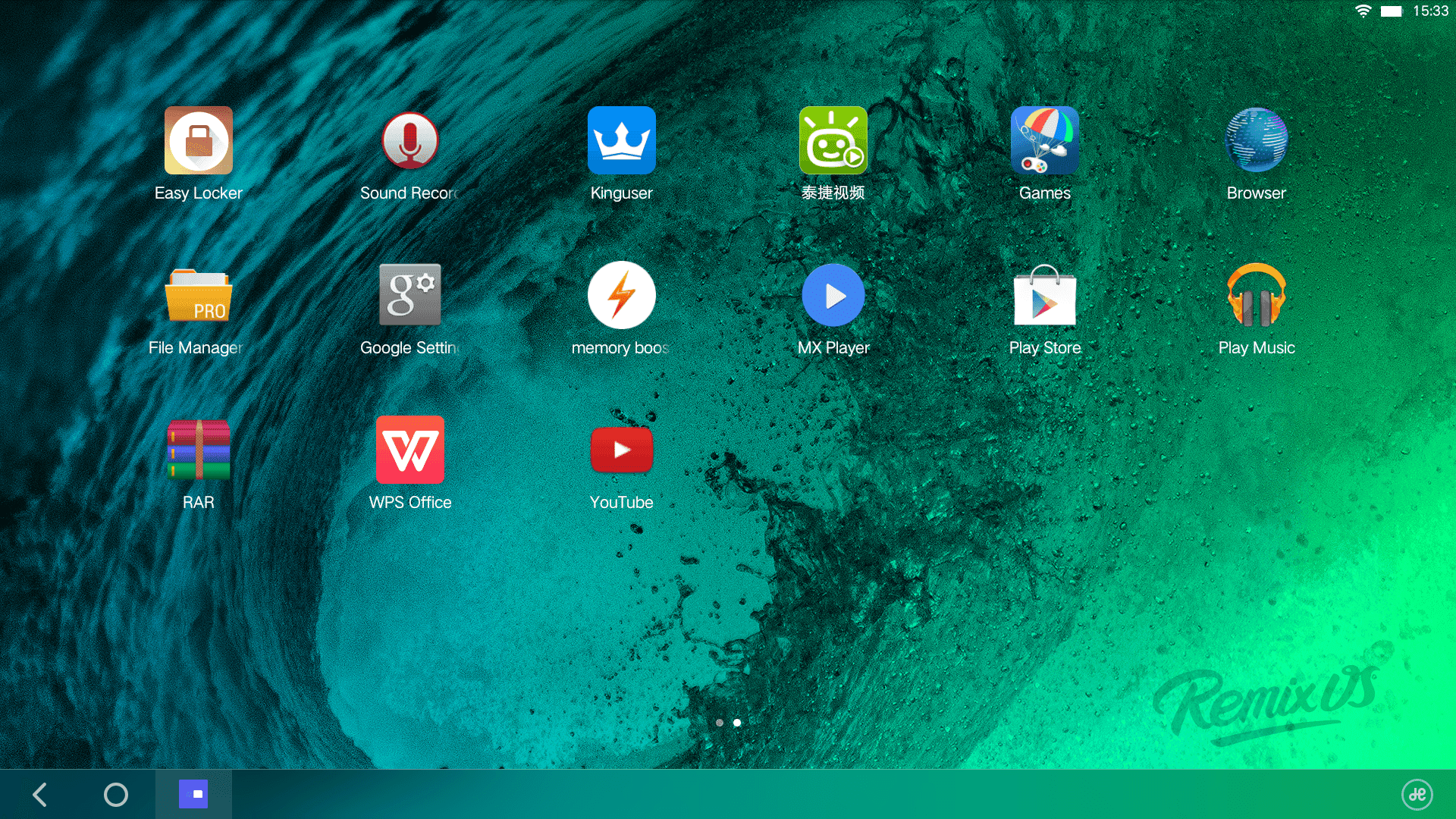The image size is (1456, 819).
Task: Check the battery status icon
Action: click(x=1392, y=11)
